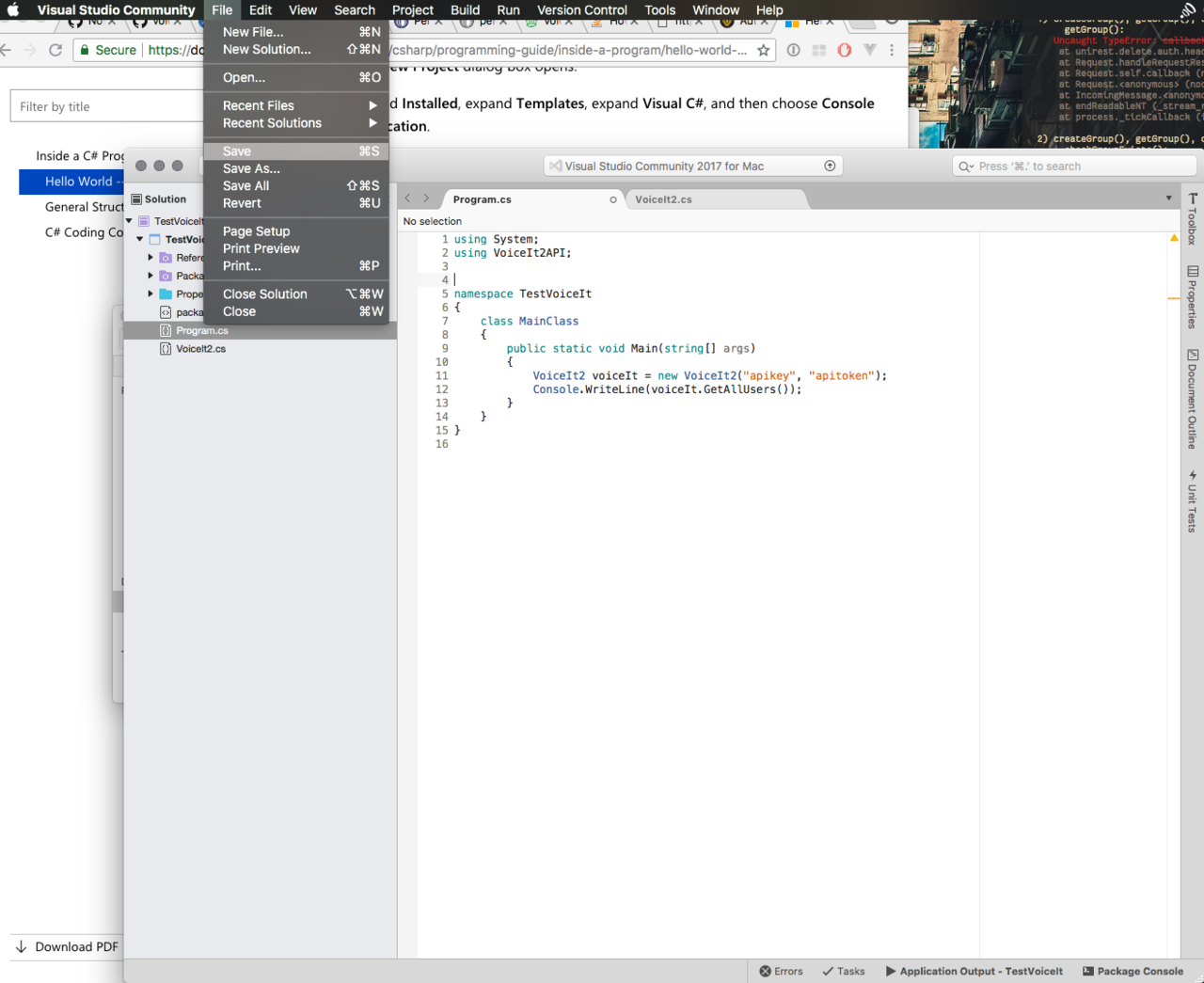The height and width of the screenshot is (983, 1204).
Task: Choose Print... in File menu
Action: [296, 266]
